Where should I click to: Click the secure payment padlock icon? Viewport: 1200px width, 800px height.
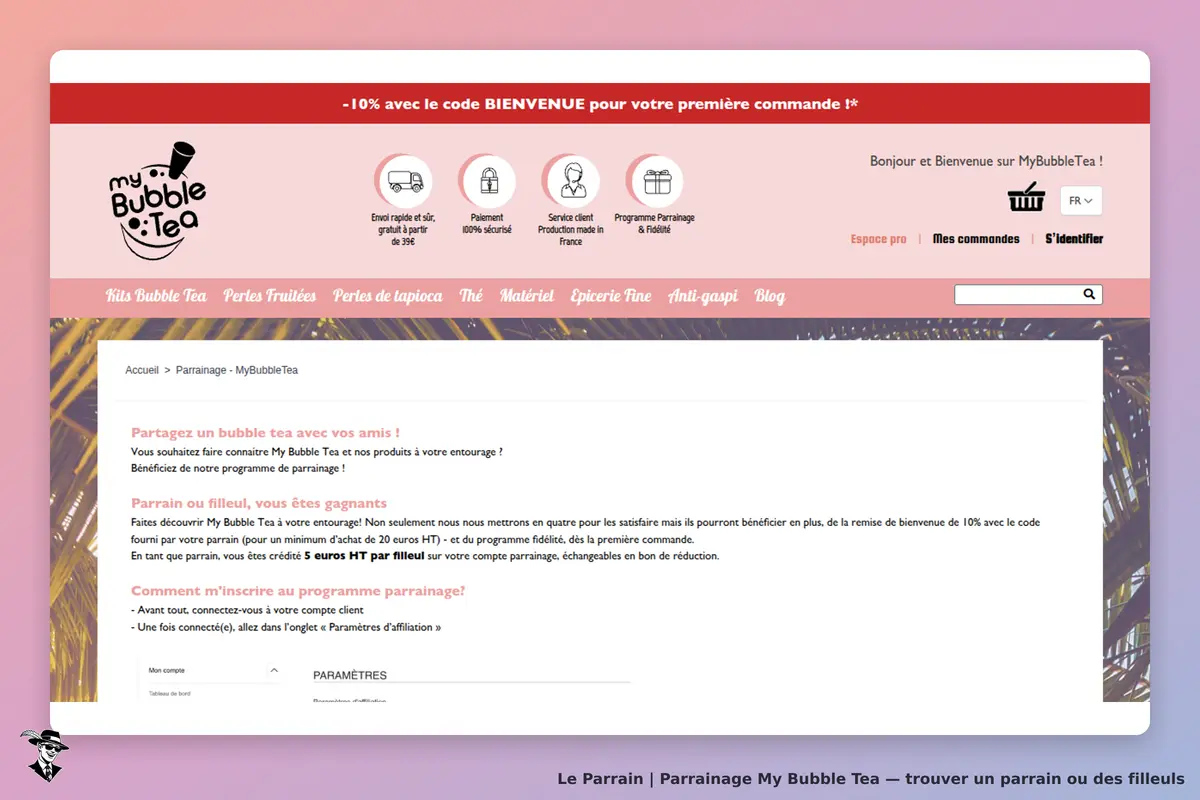click(488, 182)
